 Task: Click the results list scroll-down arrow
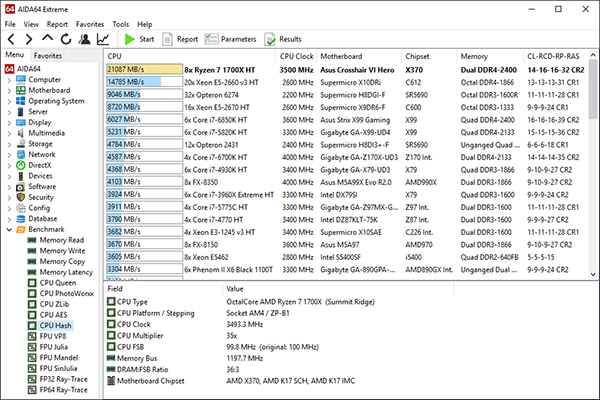coord(593,274)
